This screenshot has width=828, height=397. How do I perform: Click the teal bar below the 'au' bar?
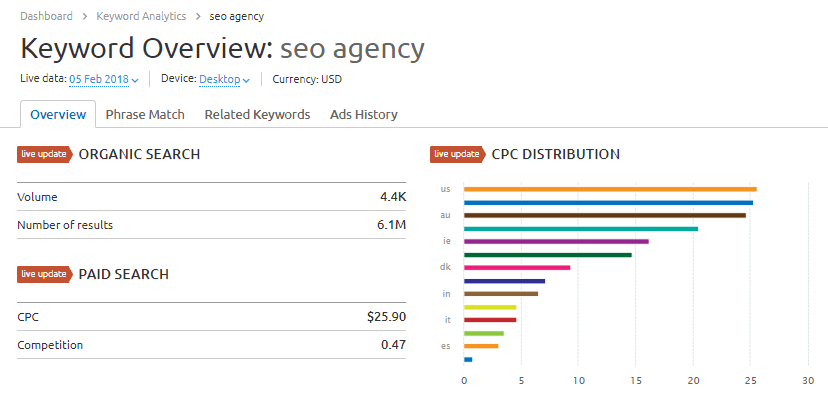coord(581,229)
